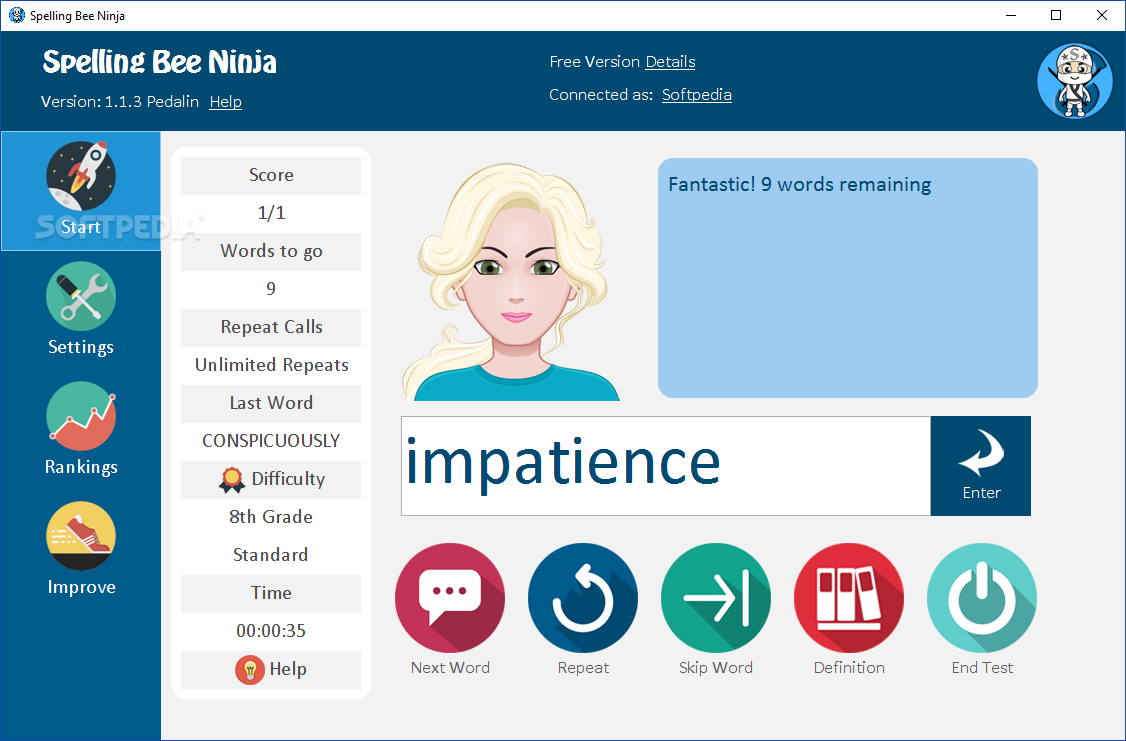Submit the word with the Enter arrow

click(x=980, y=465)
